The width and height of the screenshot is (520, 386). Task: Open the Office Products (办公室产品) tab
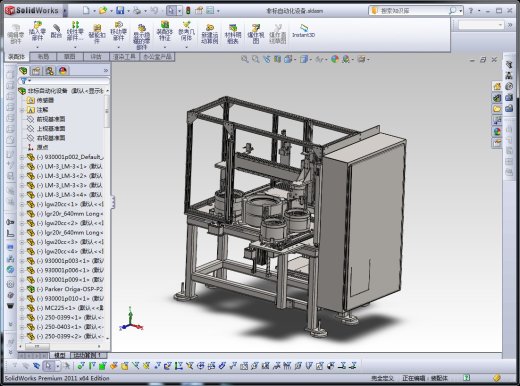pos(157,57)
